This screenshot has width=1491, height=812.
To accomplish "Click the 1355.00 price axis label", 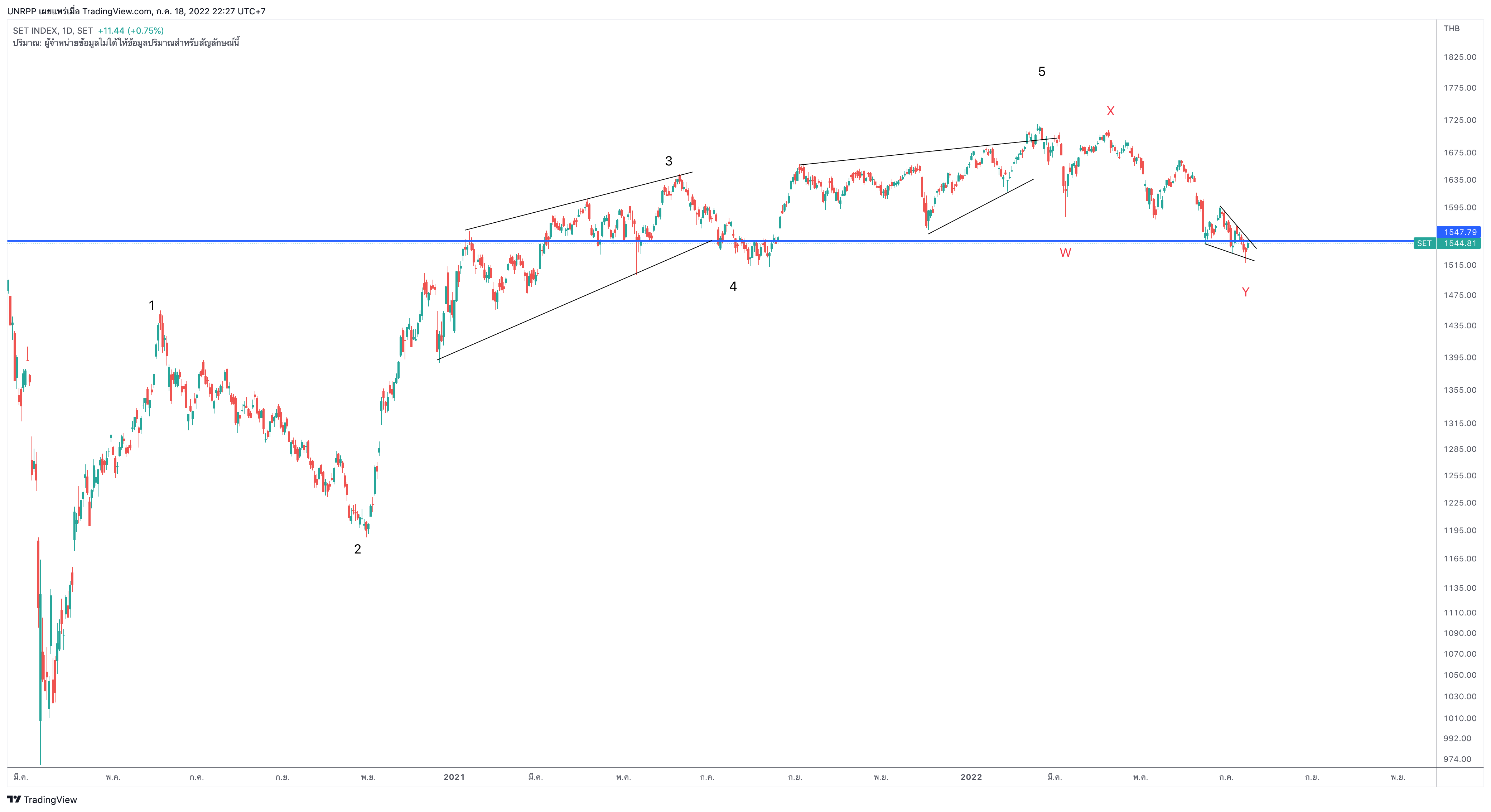I will tap(1460, 390).
